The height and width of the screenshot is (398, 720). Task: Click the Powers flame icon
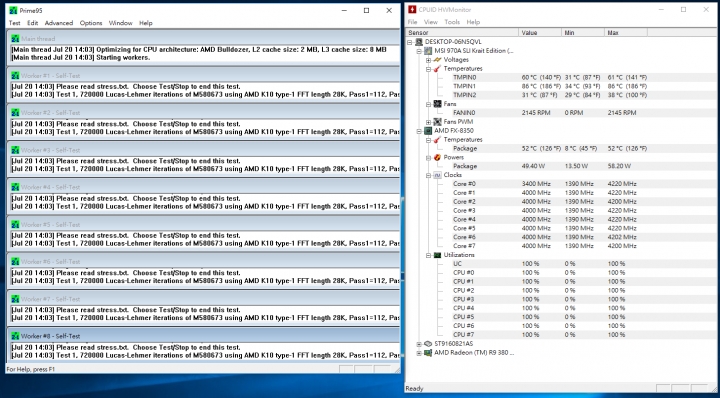click(437, 157)
